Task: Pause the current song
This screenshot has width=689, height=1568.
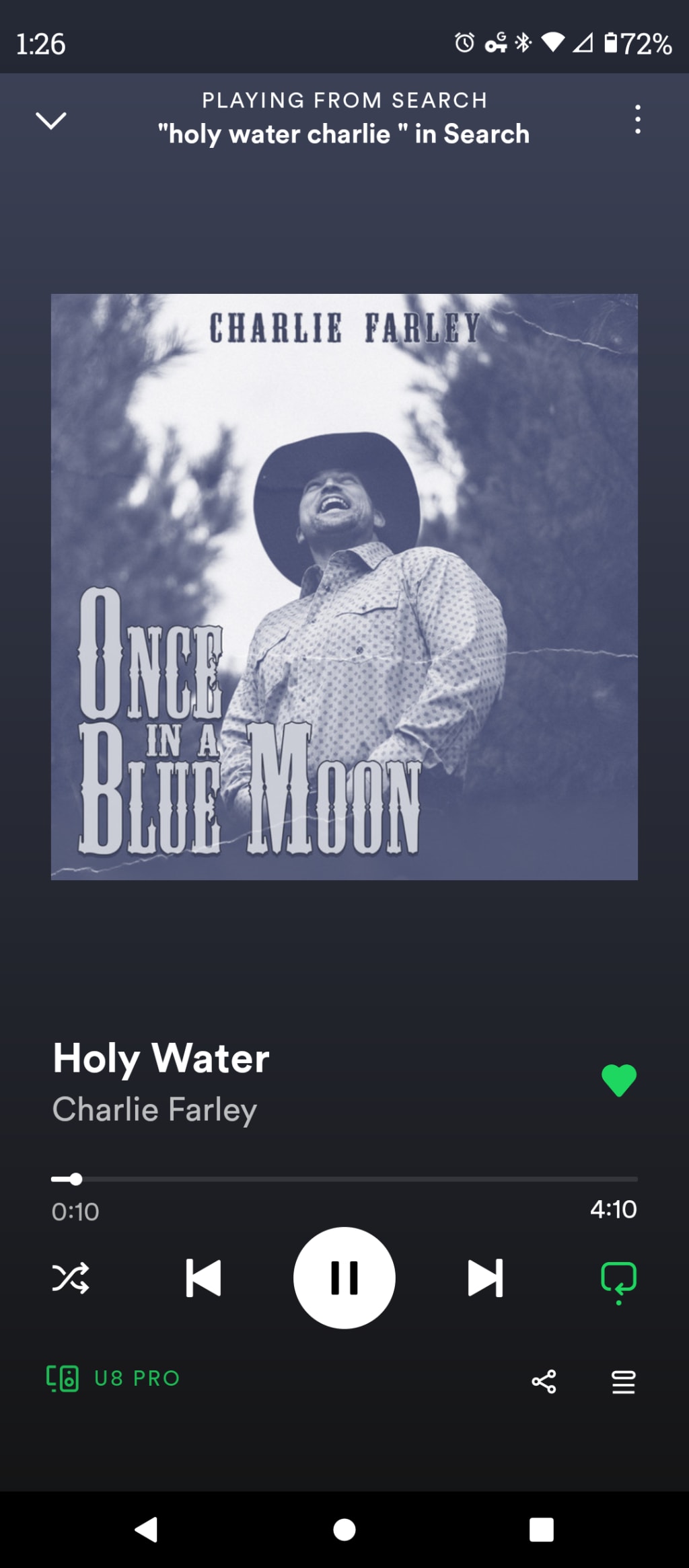Action: [344, 1278]
